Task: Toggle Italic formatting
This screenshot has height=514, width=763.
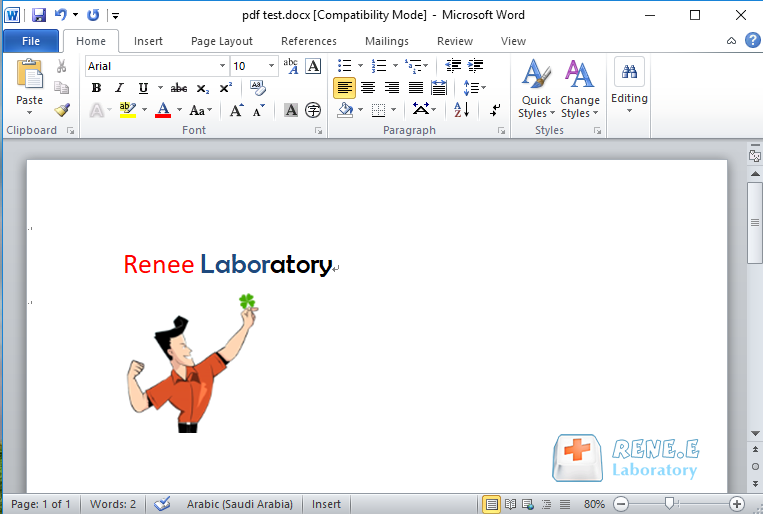Action: (120, 88)
